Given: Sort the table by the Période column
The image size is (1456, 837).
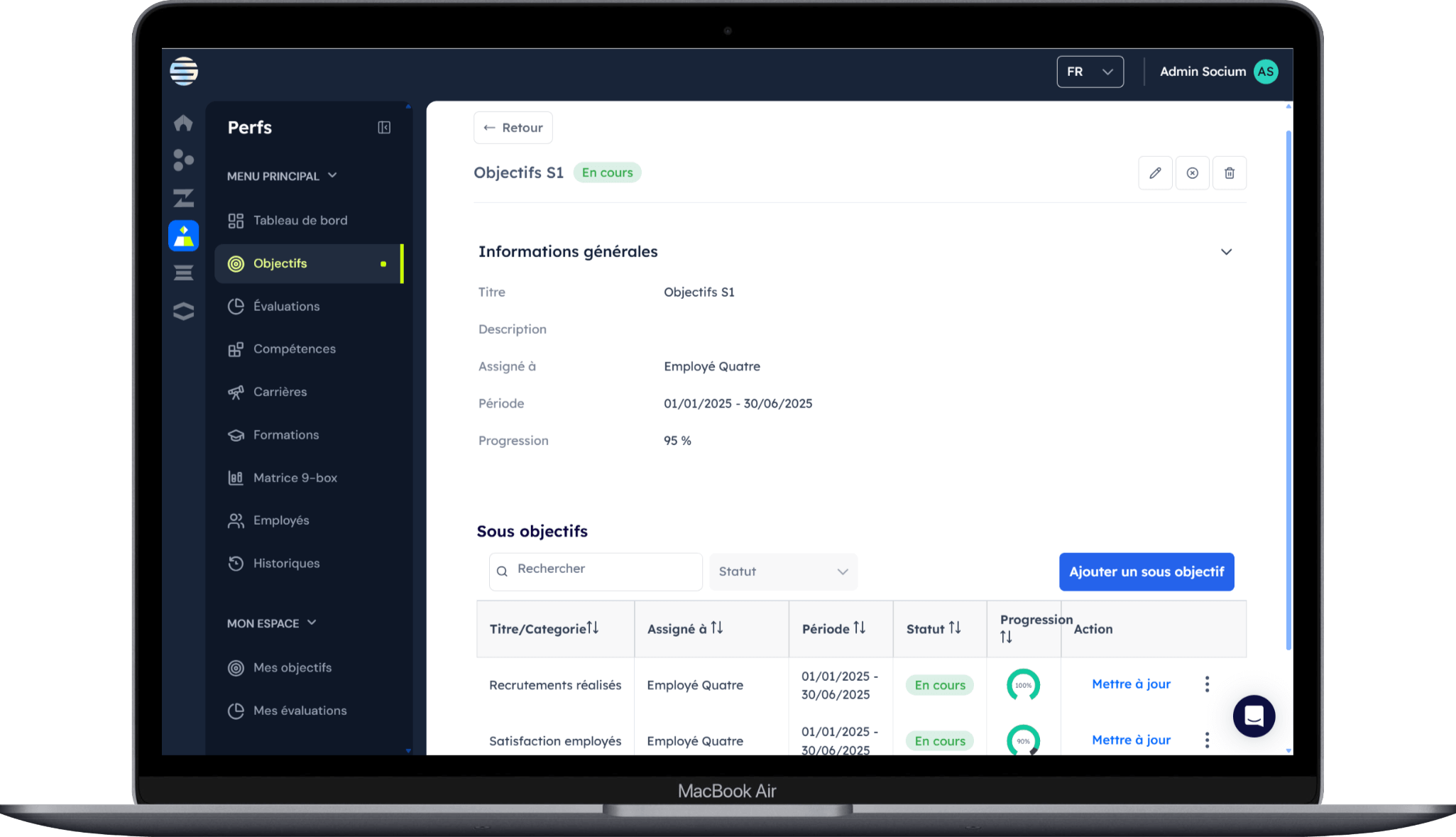Looking at the screenshot, I should 859,628.
